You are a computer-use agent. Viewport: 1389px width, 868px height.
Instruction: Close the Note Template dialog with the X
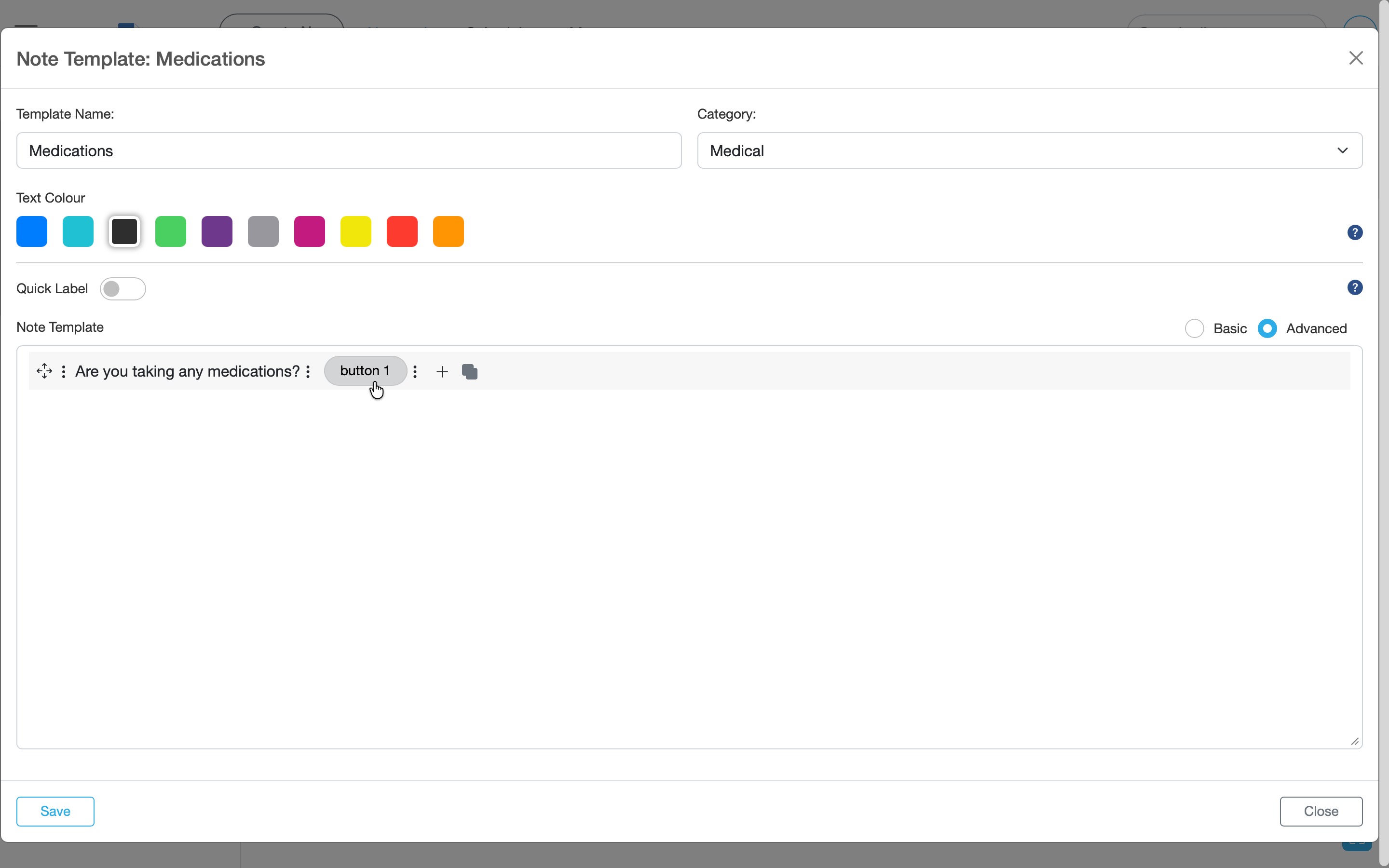1356,57
